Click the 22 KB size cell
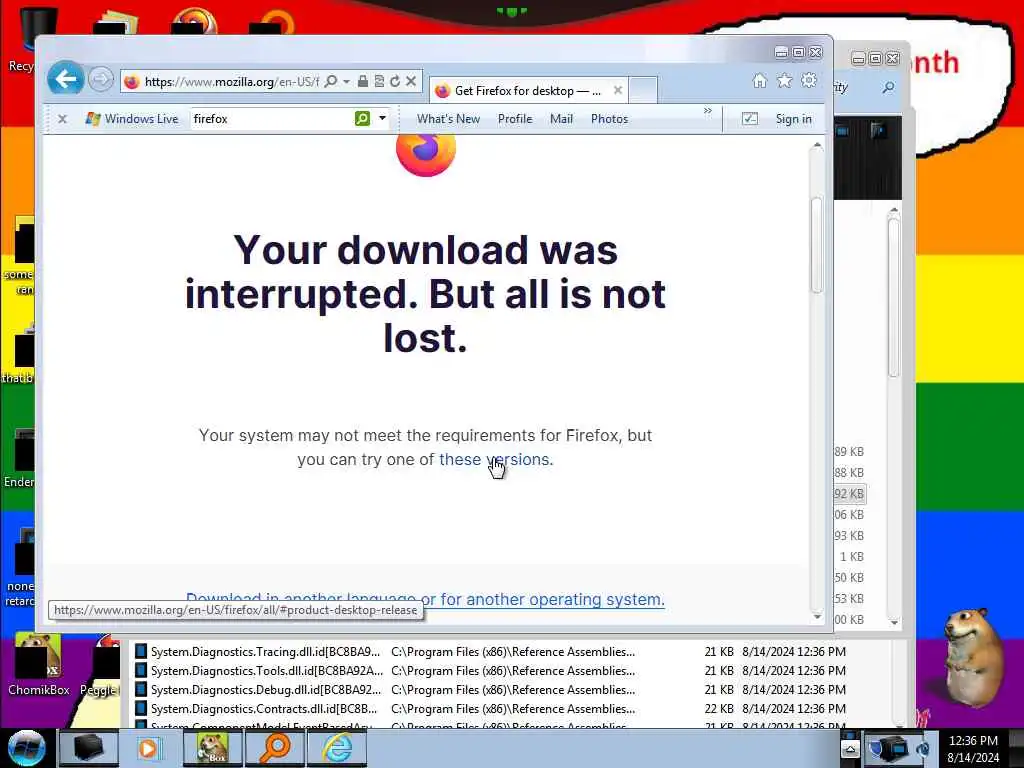1024x768 pixels. click(719, 708)
